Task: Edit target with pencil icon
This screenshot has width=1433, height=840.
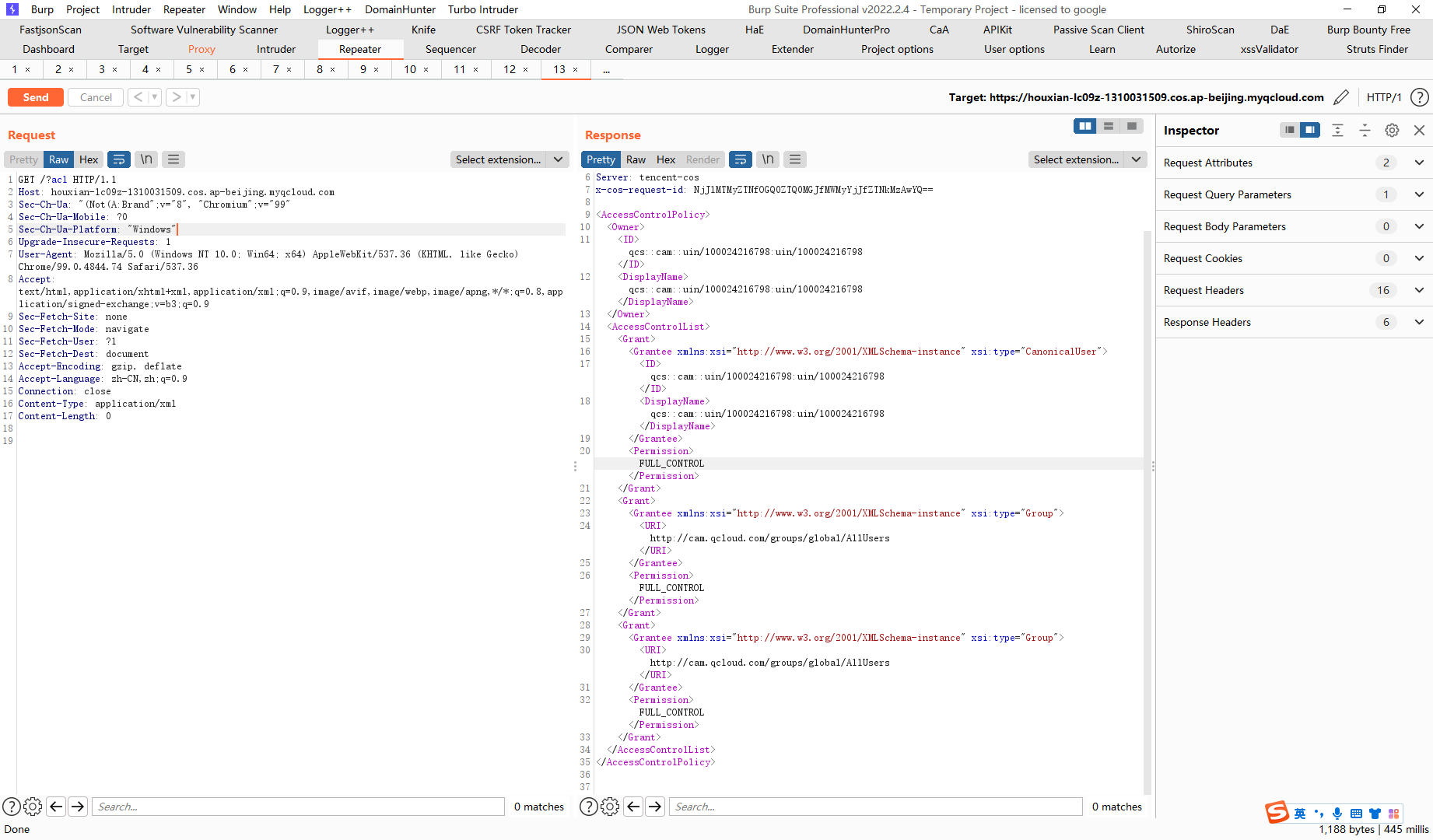Action: click(1341, 97)
